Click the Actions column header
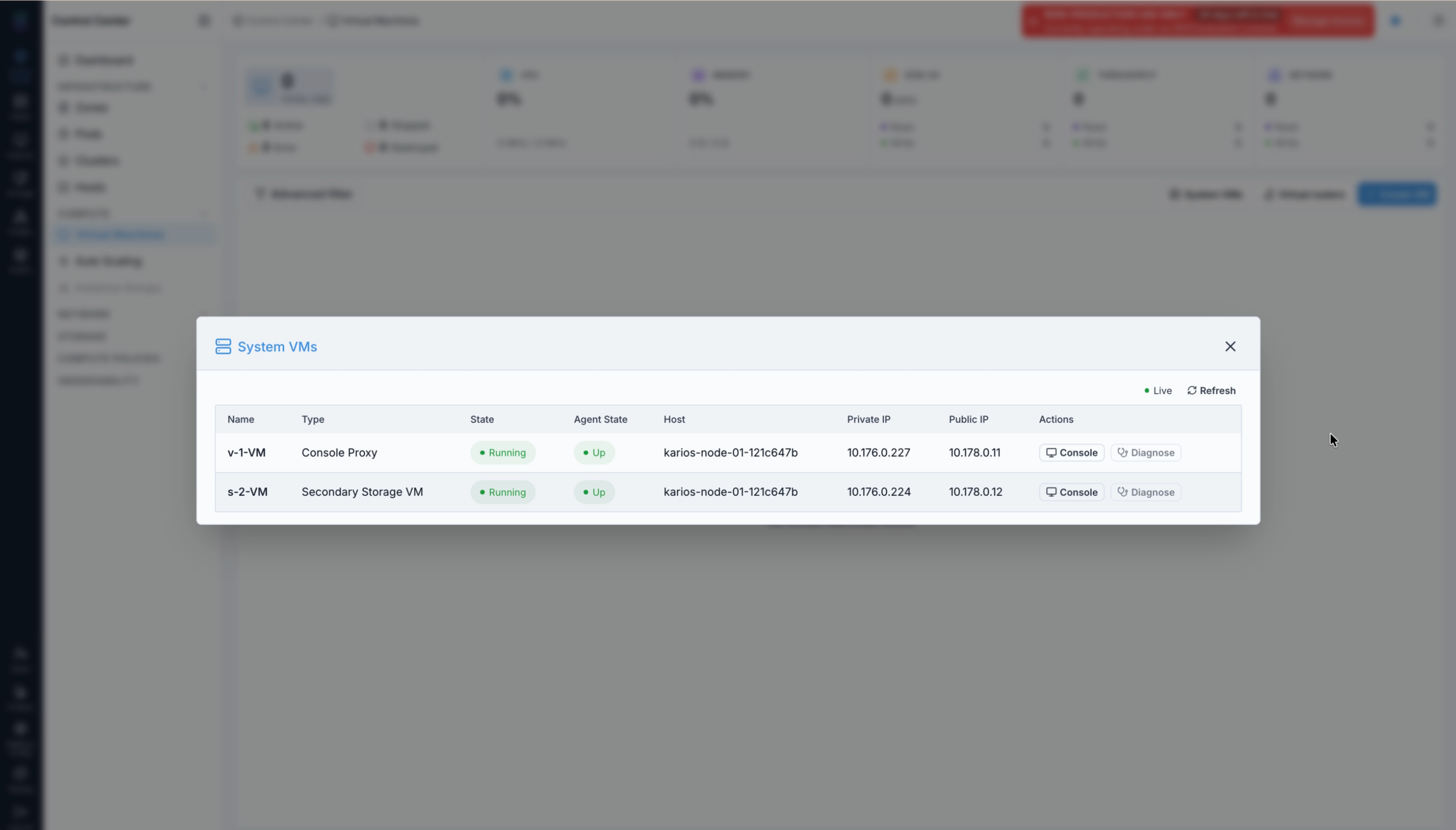This screenshot has width=1456, height=830. 1056,419
